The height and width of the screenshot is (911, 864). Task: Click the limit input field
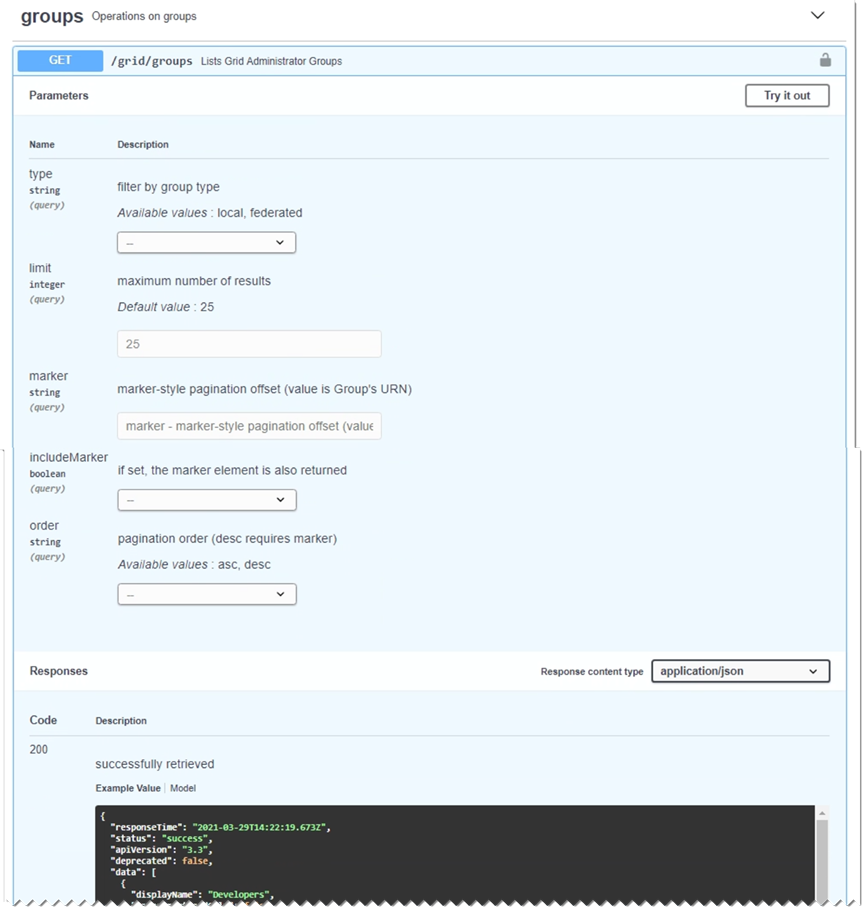click(x=249, y=344)
